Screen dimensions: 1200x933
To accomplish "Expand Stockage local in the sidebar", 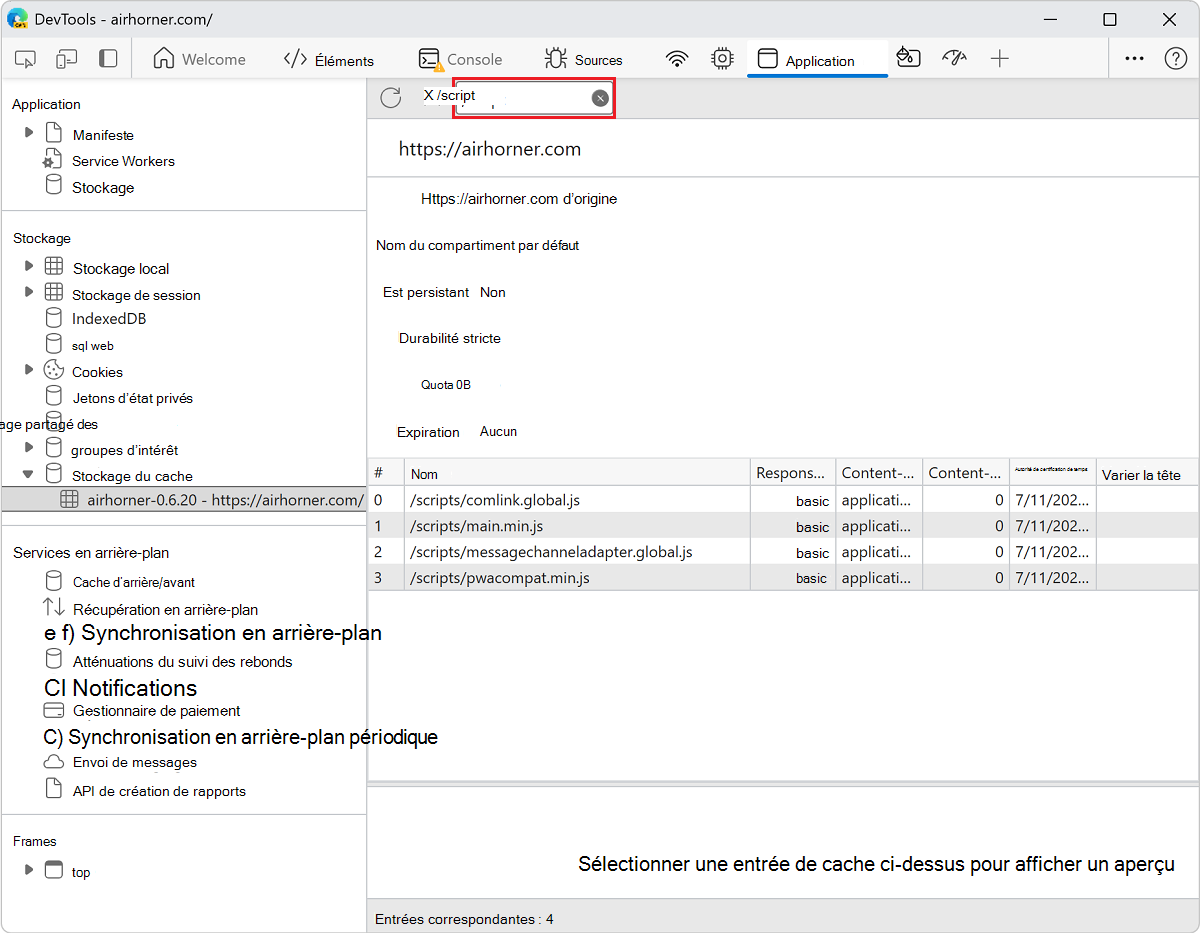I will point(28,268).
